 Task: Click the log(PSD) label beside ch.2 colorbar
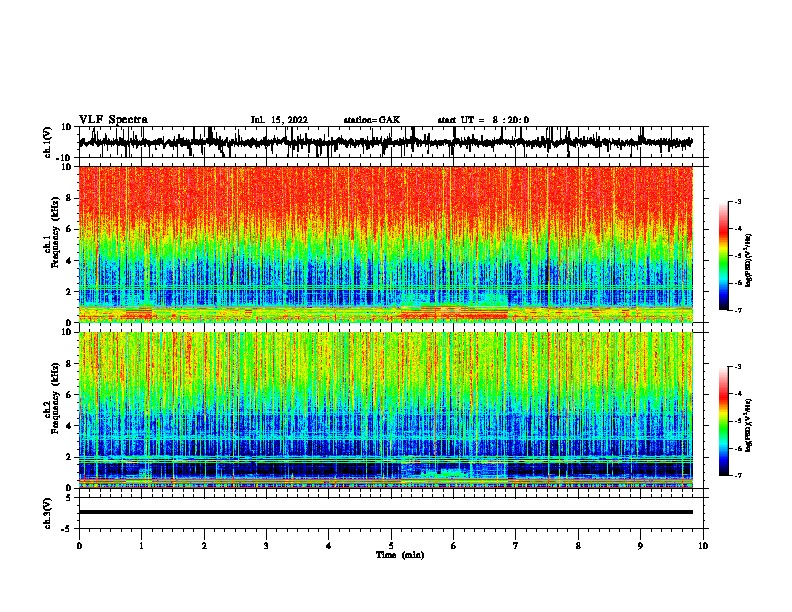click(x=748, y=426)
